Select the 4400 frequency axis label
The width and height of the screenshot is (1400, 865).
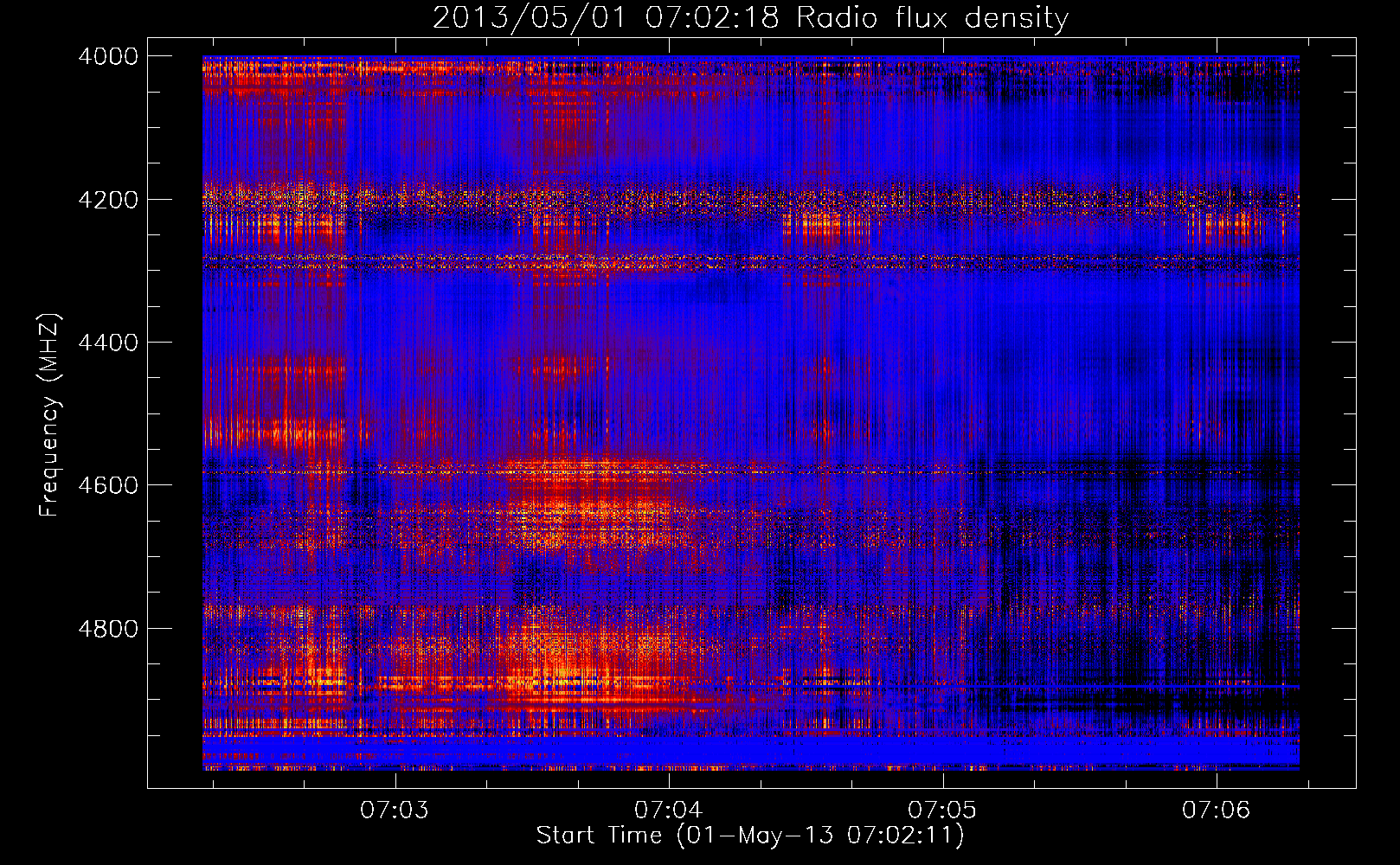pyautogui.click(x=108, y=343)
